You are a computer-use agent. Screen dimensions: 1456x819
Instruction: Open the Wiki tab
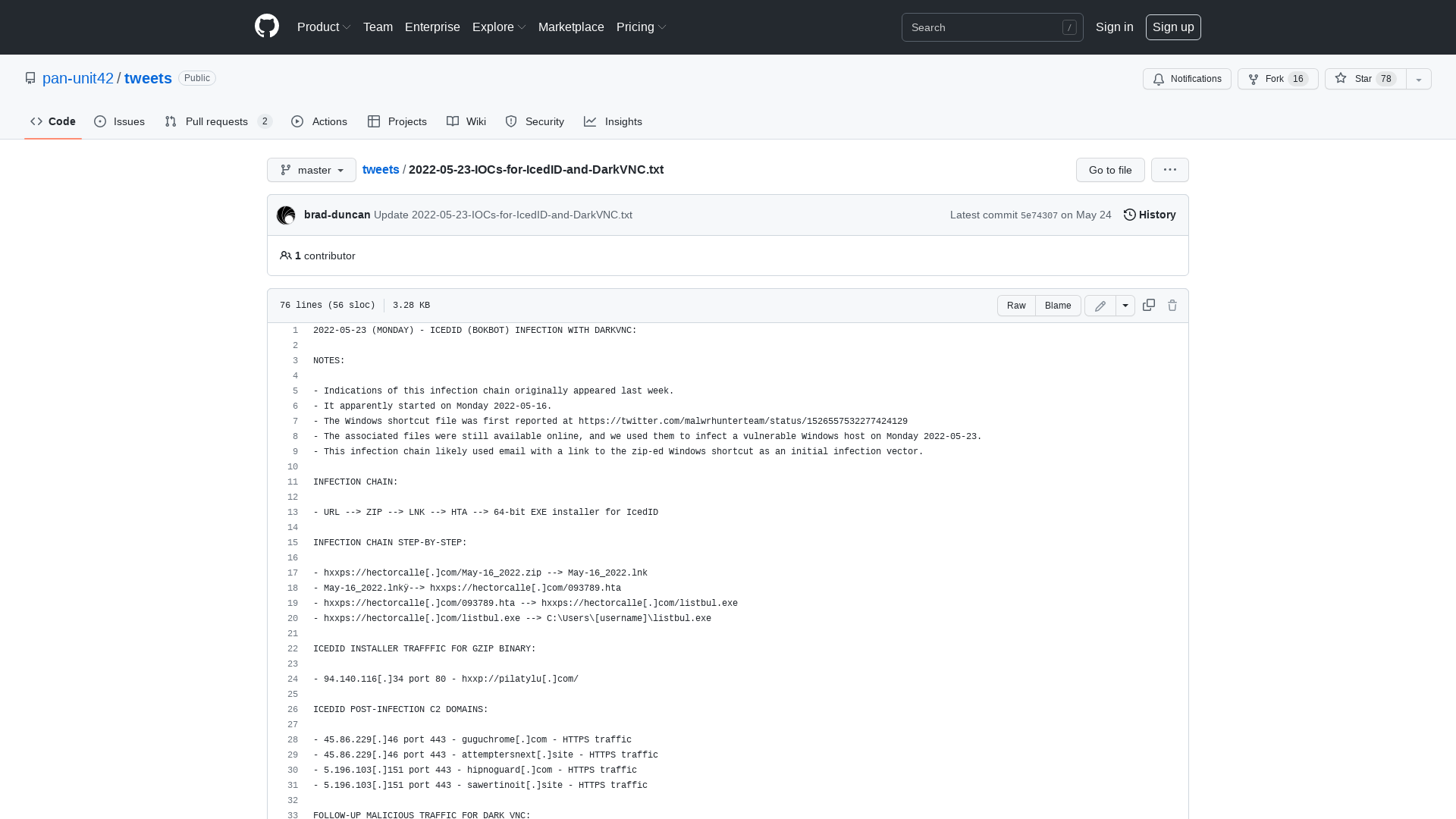coord(466,121)
